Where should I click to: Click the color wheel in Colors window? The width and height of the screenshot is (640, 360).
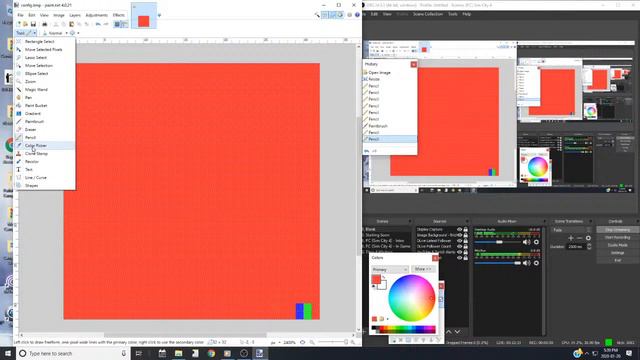[x=411, y=298]
